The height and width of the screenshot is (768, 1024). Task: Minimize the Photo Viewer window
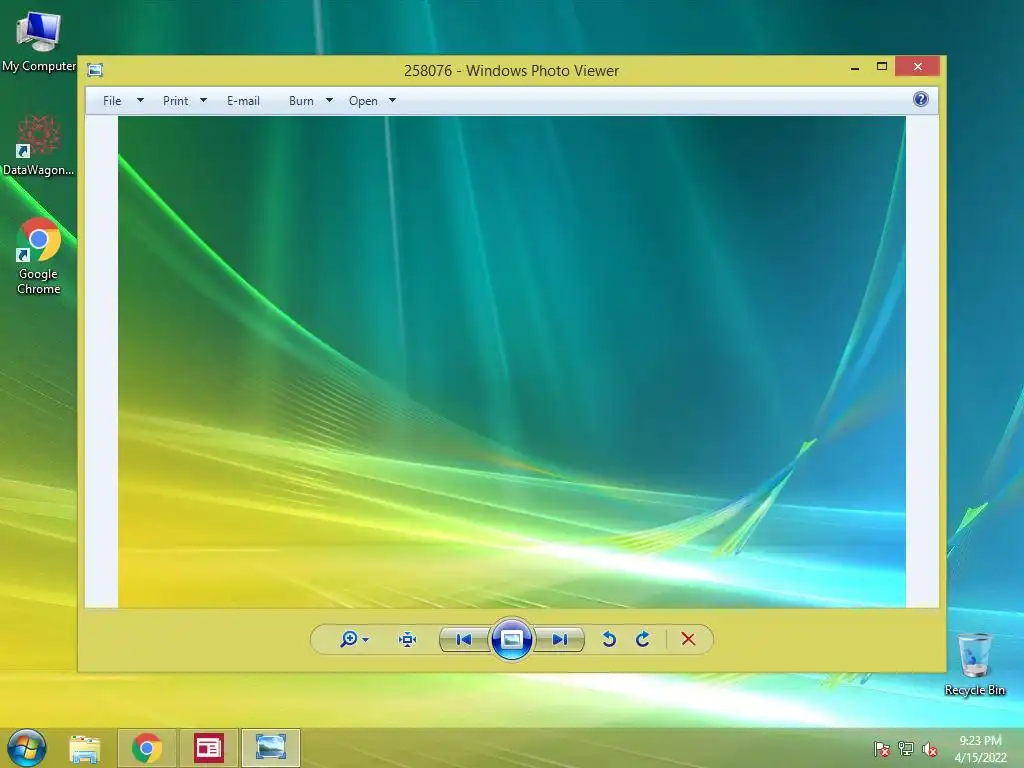click(855, 67)
